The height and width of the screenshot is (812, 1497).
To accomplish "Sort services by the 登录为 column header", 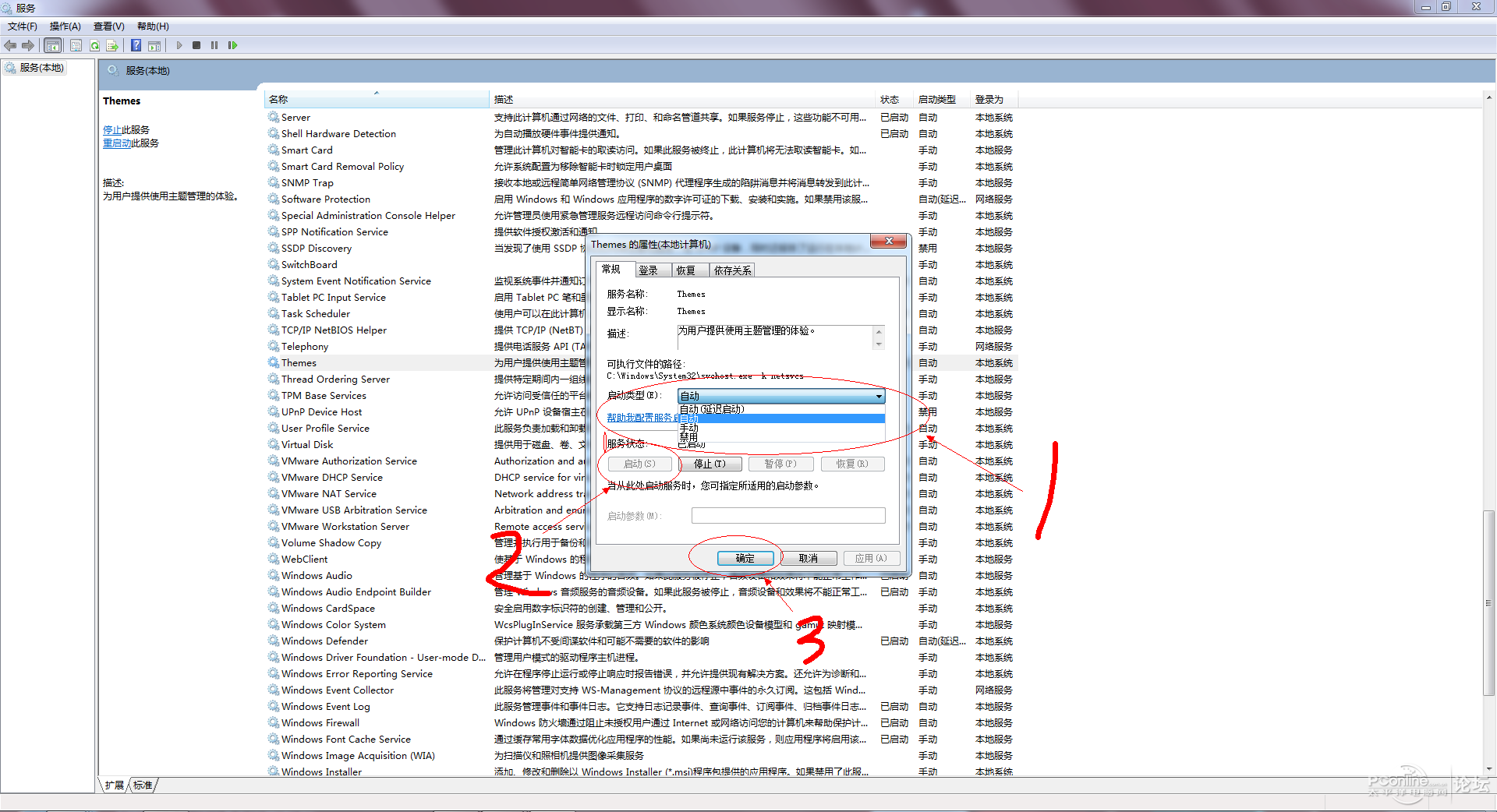I will click(994, 99).
